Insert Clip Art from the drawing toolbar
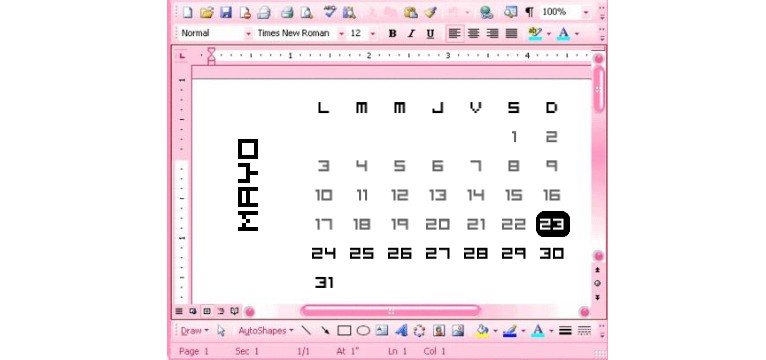The image size is (766, 360). (439, 331)
